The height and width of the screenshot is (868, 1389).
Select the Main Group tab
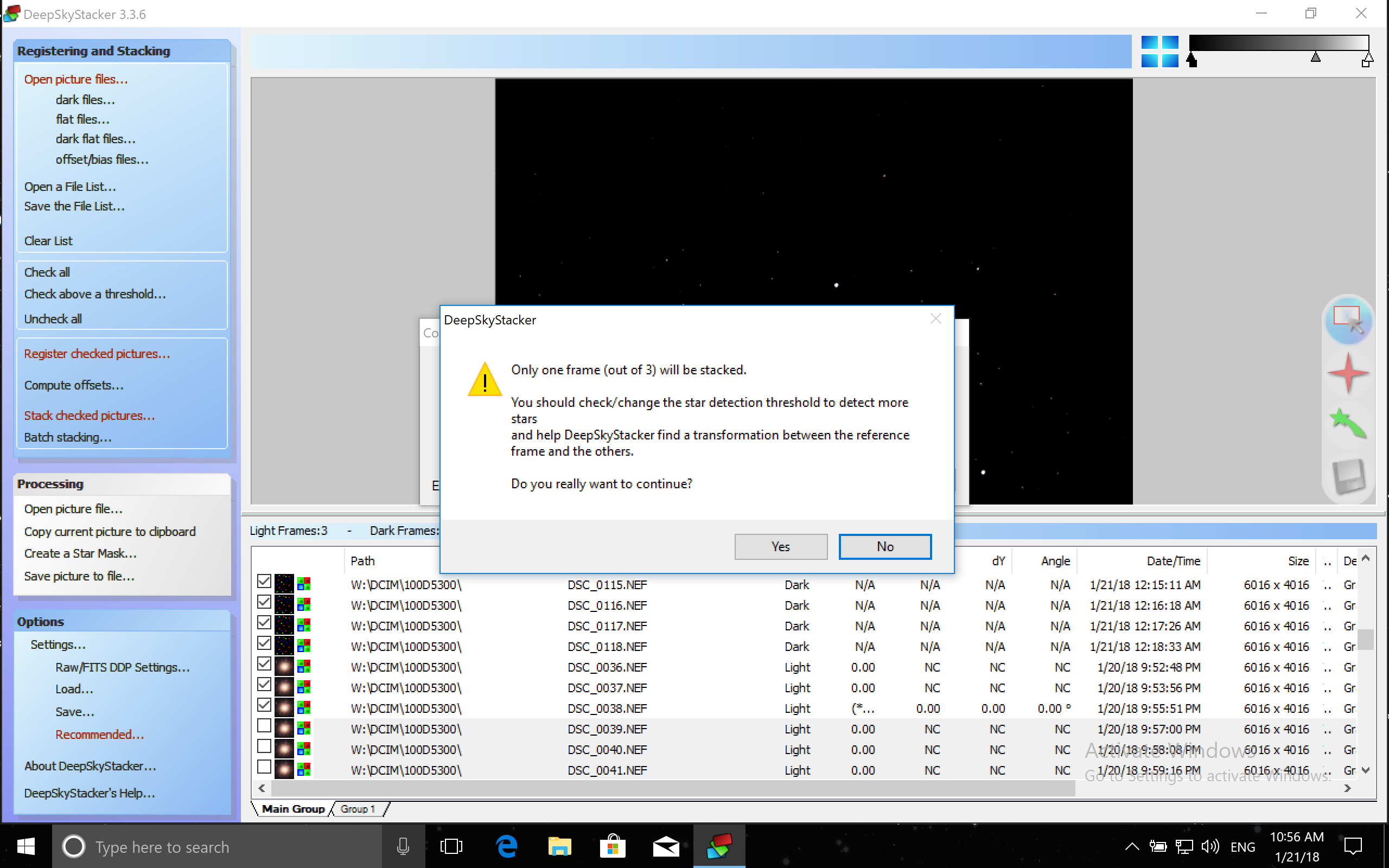pyautogui.click(x=293, y=809)
